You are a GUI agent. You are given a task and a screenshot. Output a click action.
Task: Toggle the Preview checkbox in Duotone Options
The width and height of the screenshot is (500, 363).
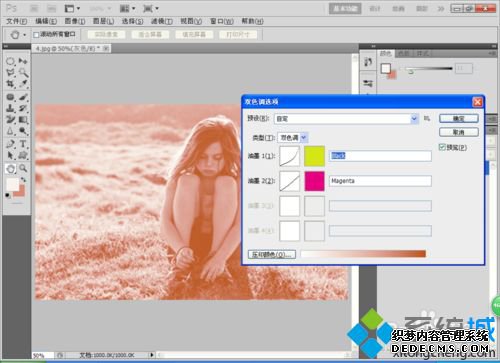442,147
